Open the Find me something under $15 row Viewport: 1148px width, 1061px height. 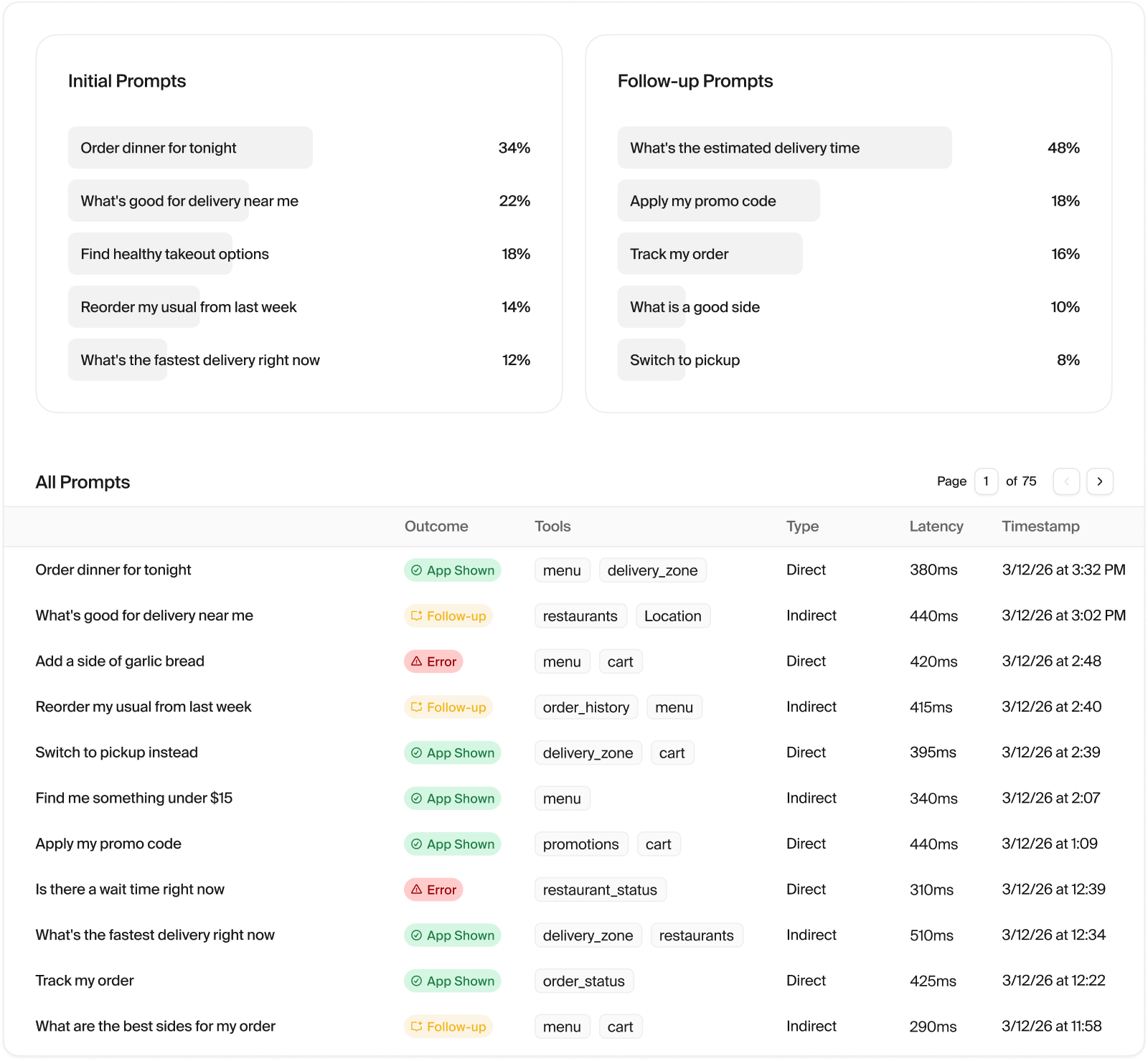(134, 798)
